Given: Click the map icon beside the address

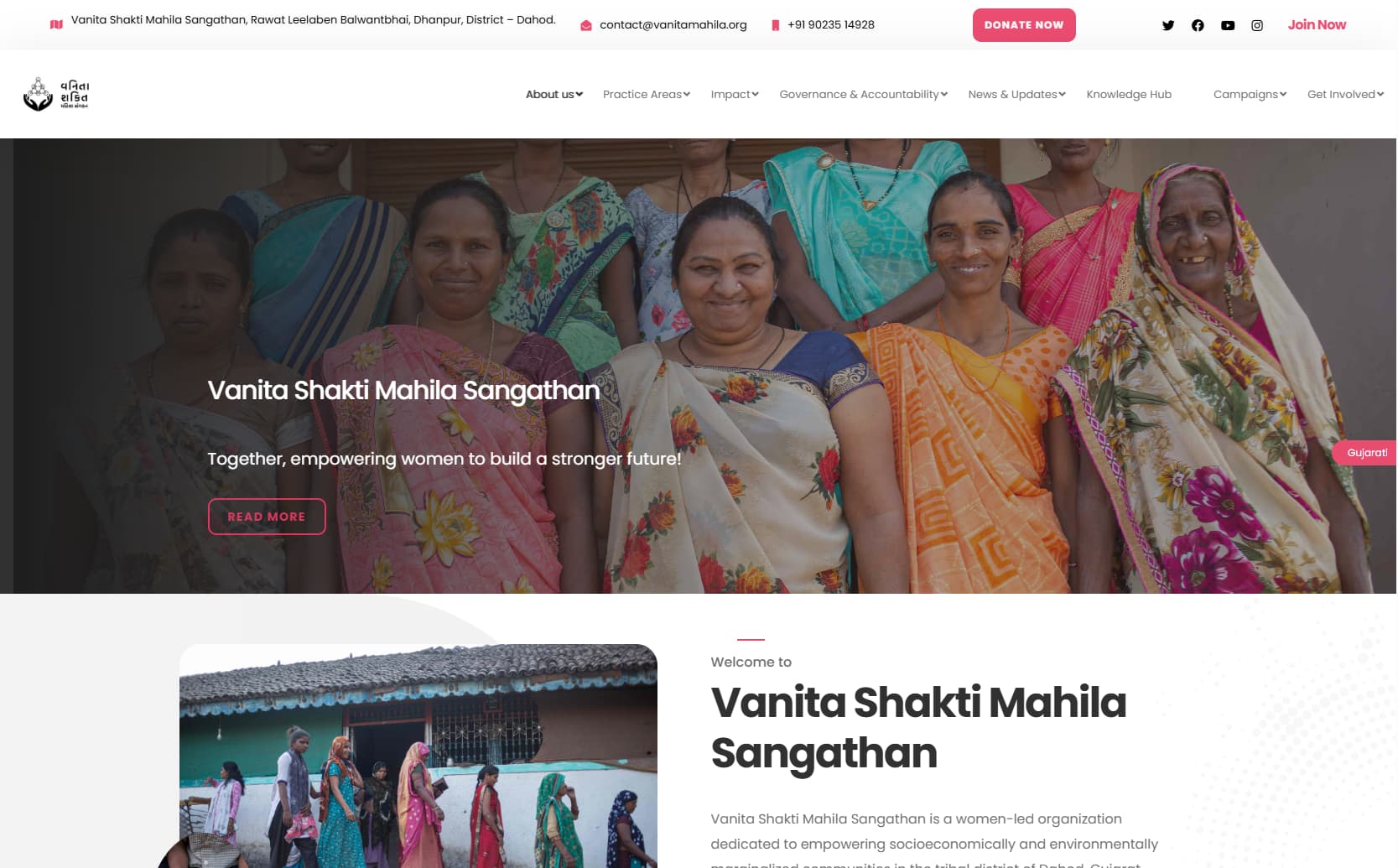Looking at the screenshot, I should click(x=56, y=24).
